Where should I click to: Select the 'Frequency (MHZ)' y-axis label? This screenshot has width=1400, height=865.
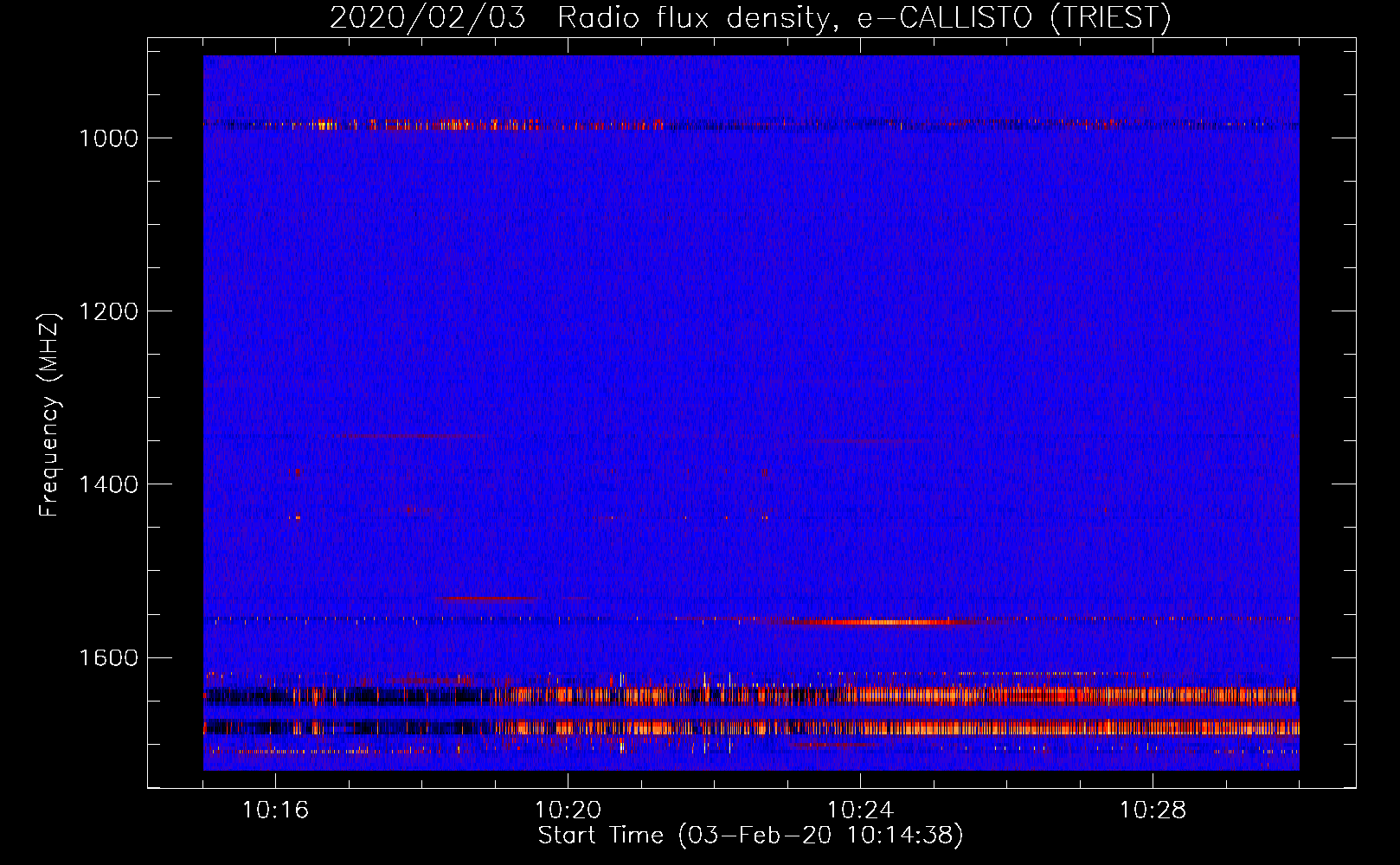coord(49,415)
